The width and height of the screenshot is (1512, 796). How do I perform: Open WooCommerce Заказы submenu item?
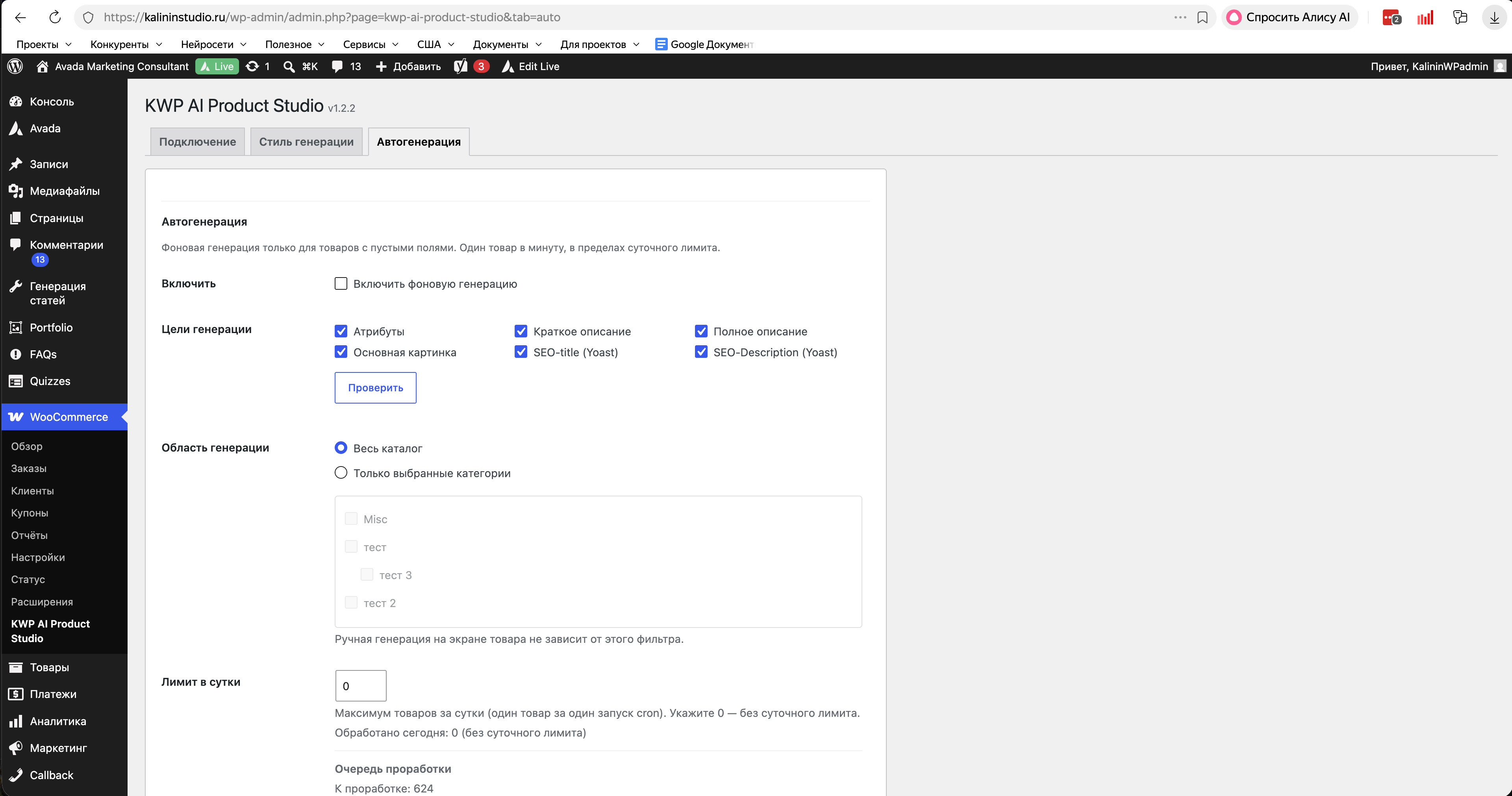click(x=29, y=468)
